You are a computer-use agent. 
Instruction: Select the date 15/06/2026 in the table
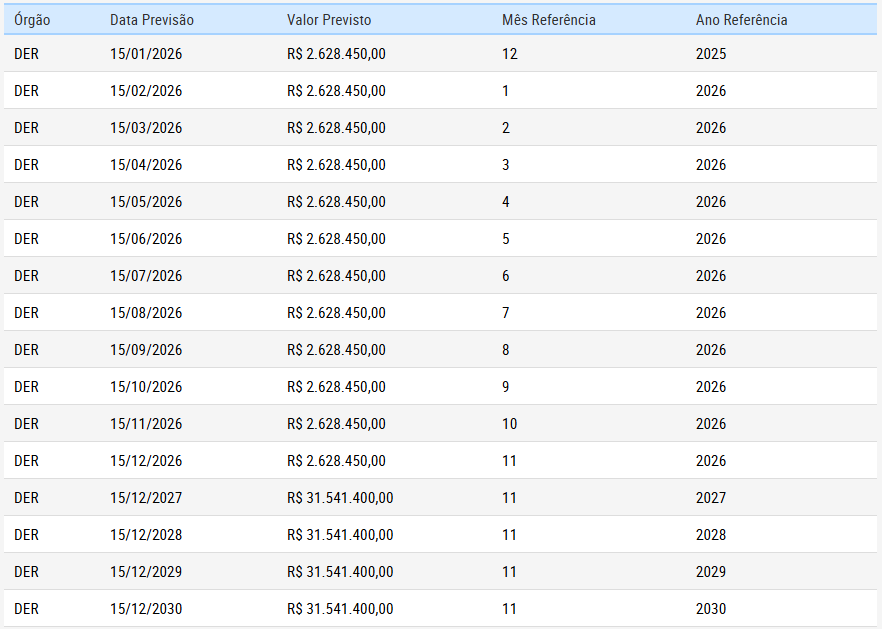(x=146, y=239)
